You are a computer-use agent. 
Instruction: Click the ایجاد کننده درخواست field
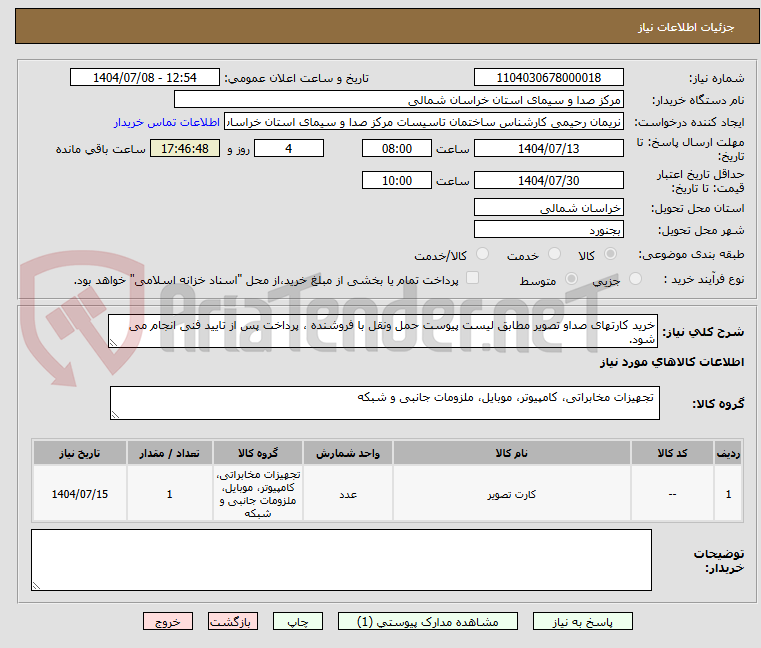point(423,122)
